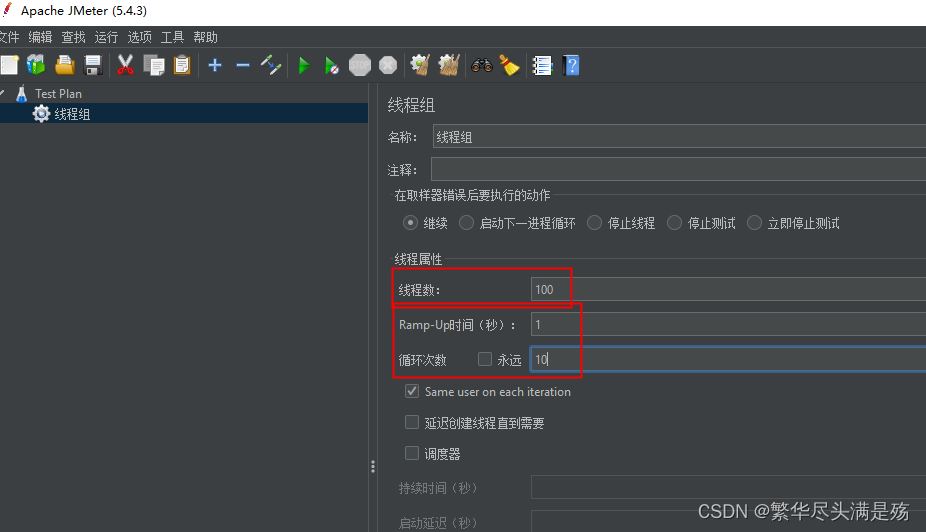
Task: Uncheck Same user on each iteration
Action: [x=412, y=392]
